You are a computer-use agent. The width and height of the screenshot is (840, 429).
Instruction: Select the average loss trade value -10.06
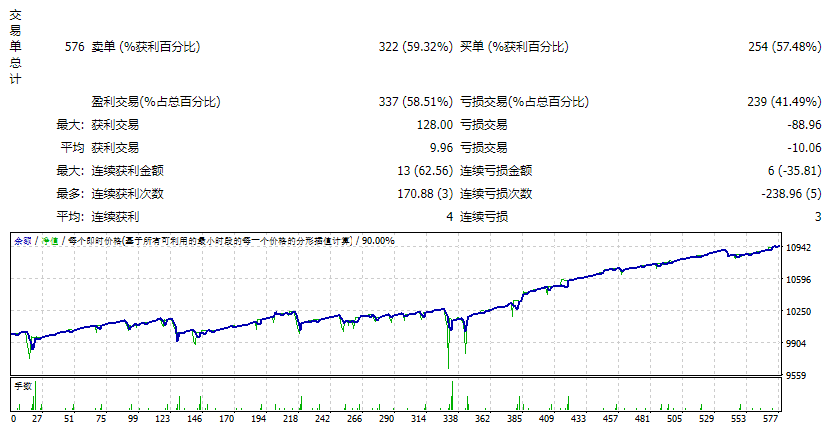pos(804,148)
